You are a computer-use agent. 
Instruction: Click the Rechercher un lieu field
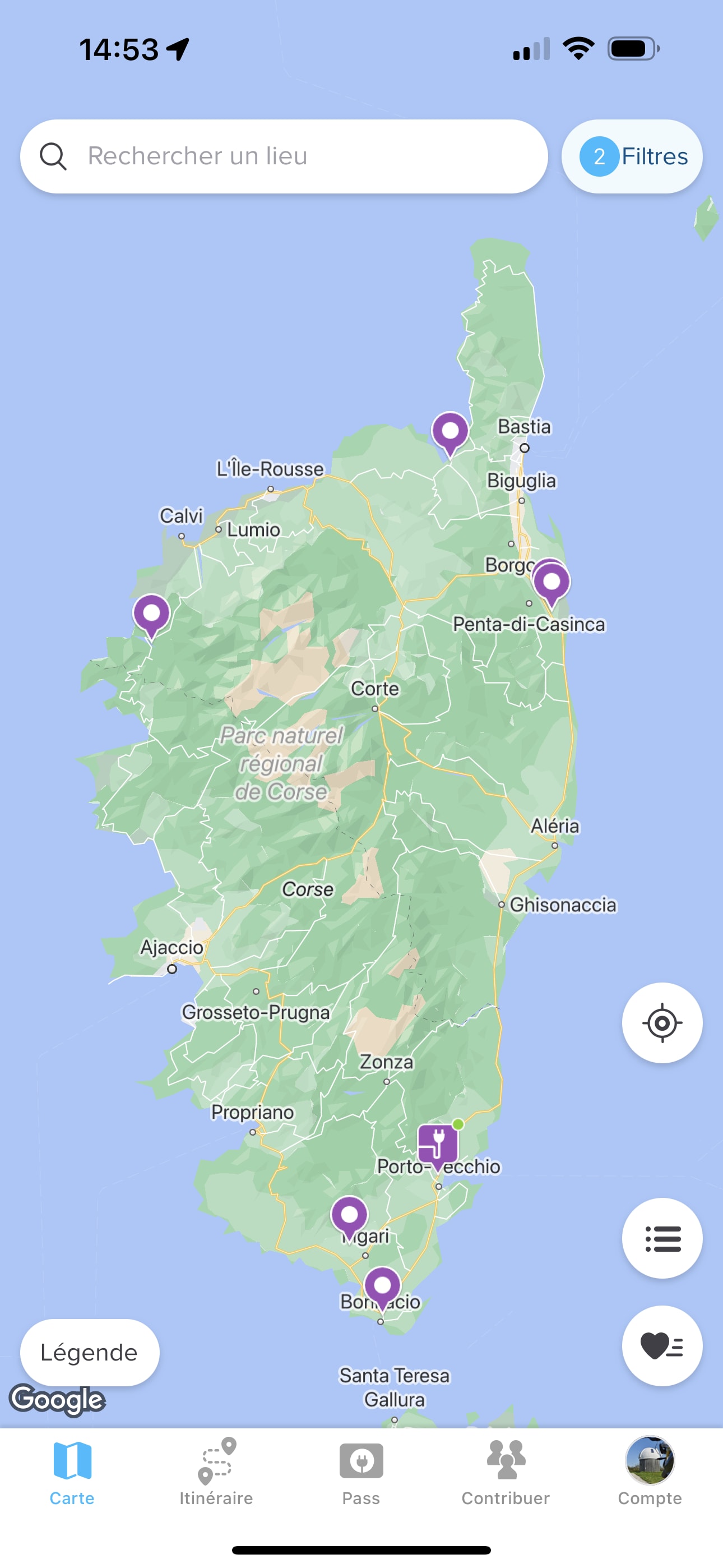point(284,156)
